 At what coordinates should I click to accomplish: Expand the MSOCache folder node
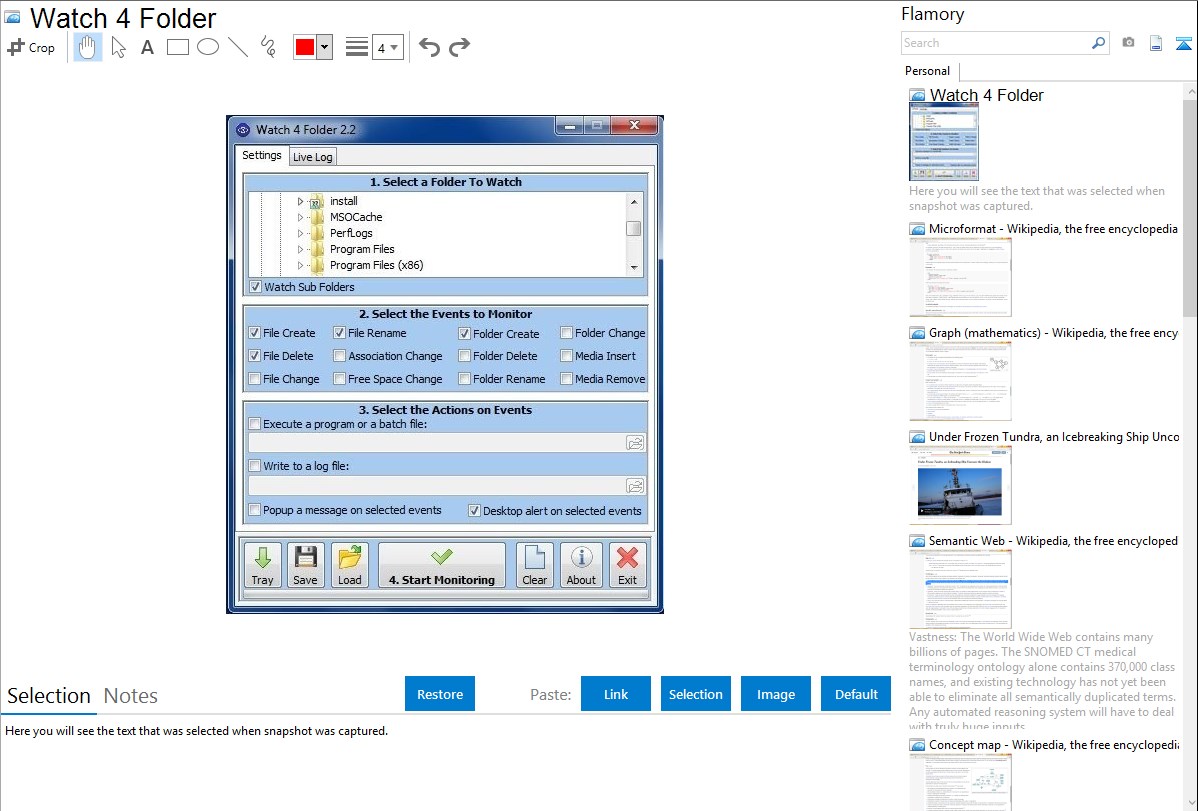300,217
